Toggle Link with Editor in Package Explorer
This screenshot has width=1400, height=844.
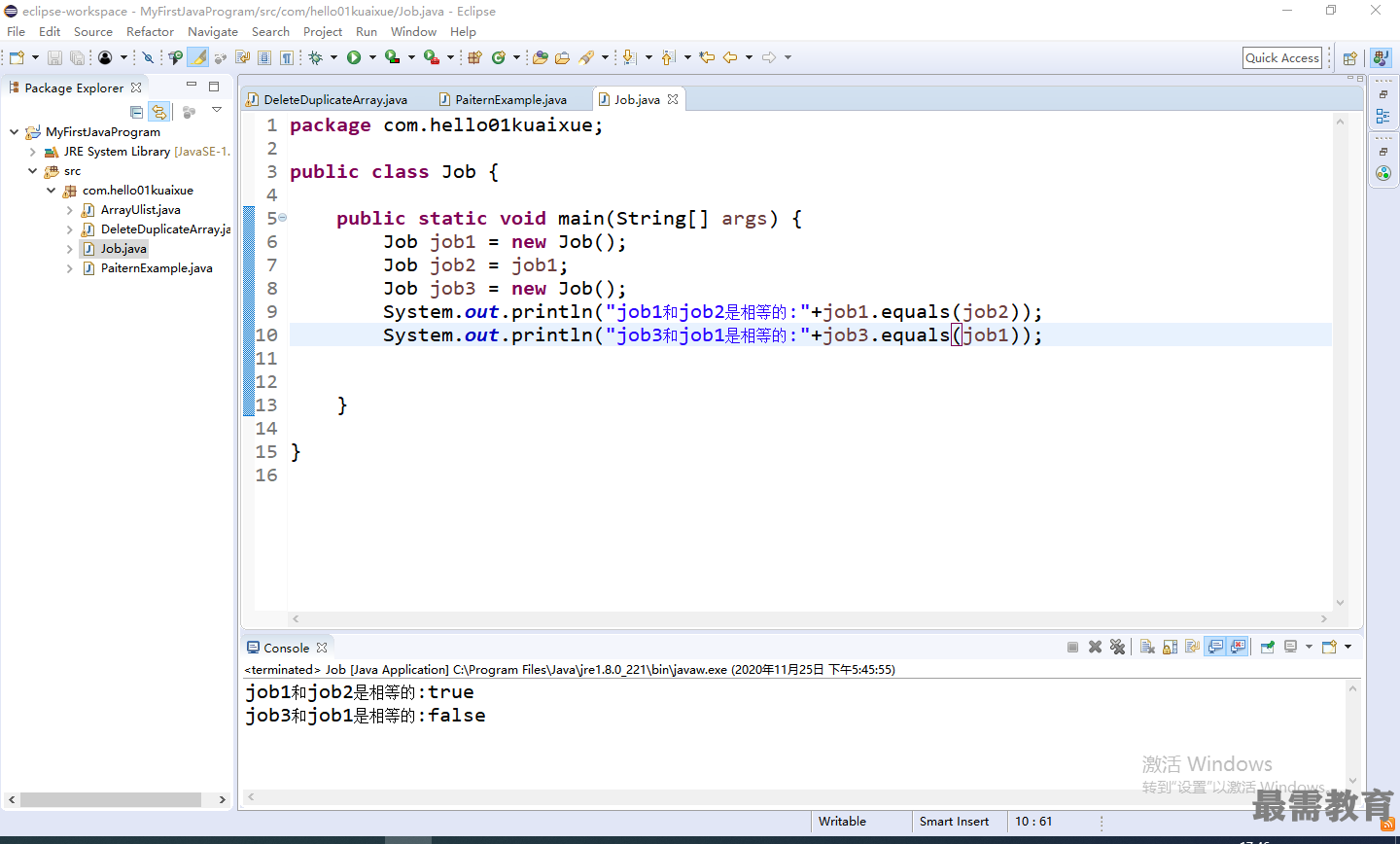[x=159, y=112]
